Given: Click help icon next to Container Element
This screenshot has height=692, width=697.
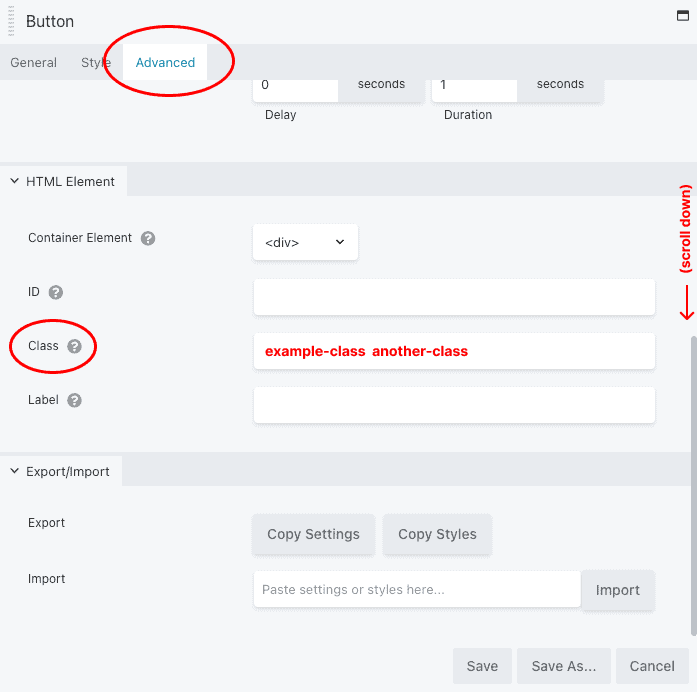Looking at the screenshot, I should click(x=148, y=239).
